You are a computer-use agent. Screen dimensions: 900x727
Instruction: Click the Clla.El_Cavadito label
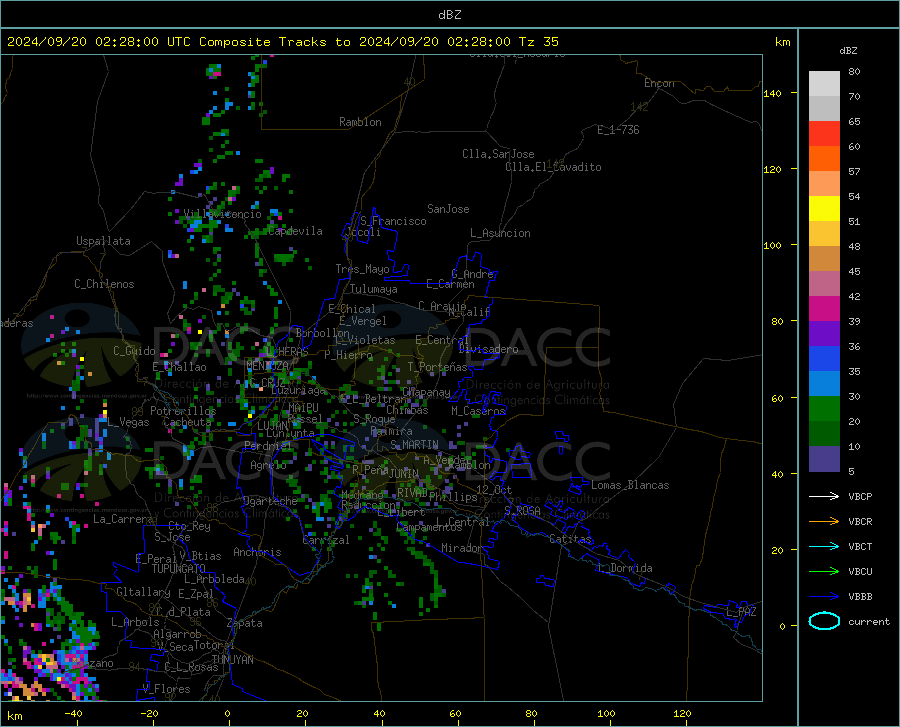pyautogui.click(x=553, y=167)
